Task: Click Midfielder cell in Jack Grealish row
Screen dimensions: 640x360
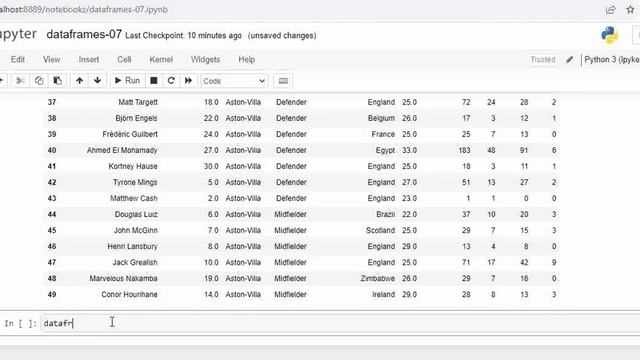Action: [x=290, y=262]
